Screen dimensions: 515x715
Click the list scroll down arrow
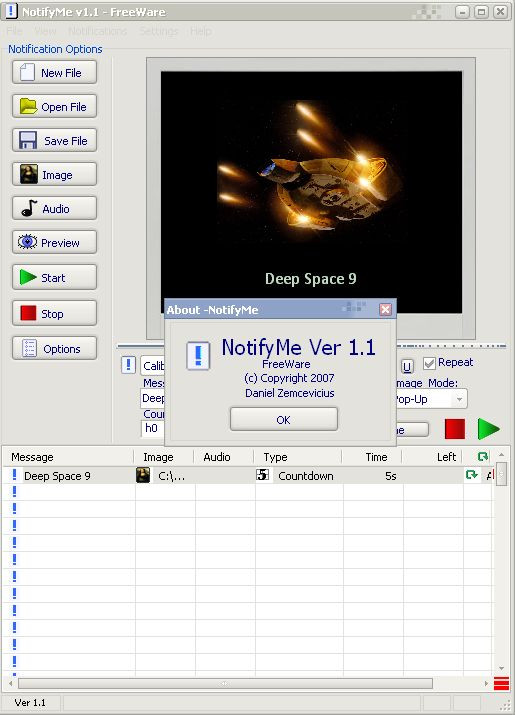click(501, 668)
